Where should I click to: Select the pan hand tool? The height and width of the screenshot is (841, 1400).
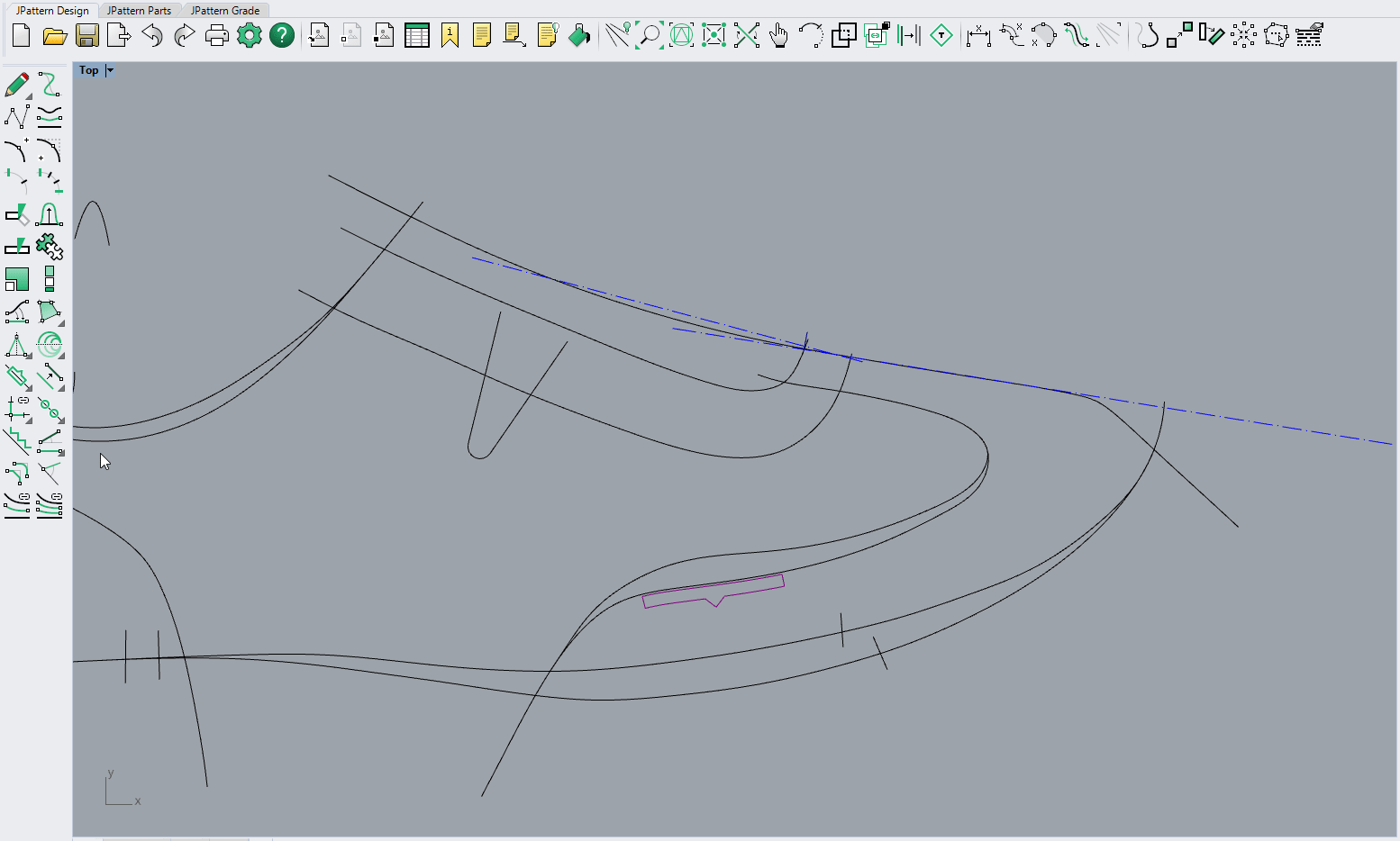click(x=778, y=36)
